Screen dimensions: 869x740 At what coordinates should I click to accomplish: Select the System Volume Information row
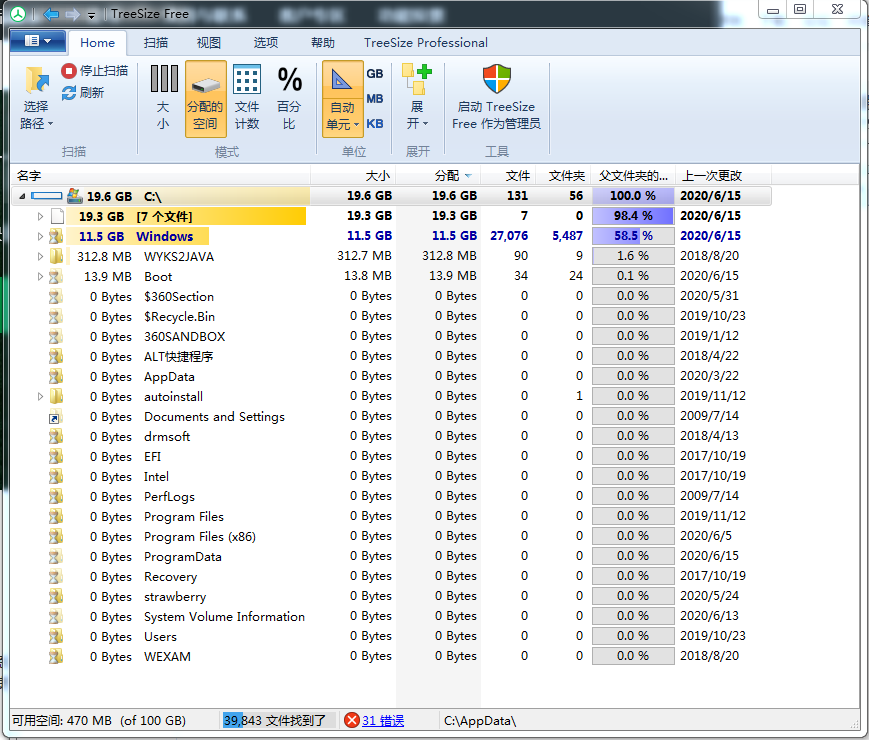pyautogui.click(x=391, y=616)
